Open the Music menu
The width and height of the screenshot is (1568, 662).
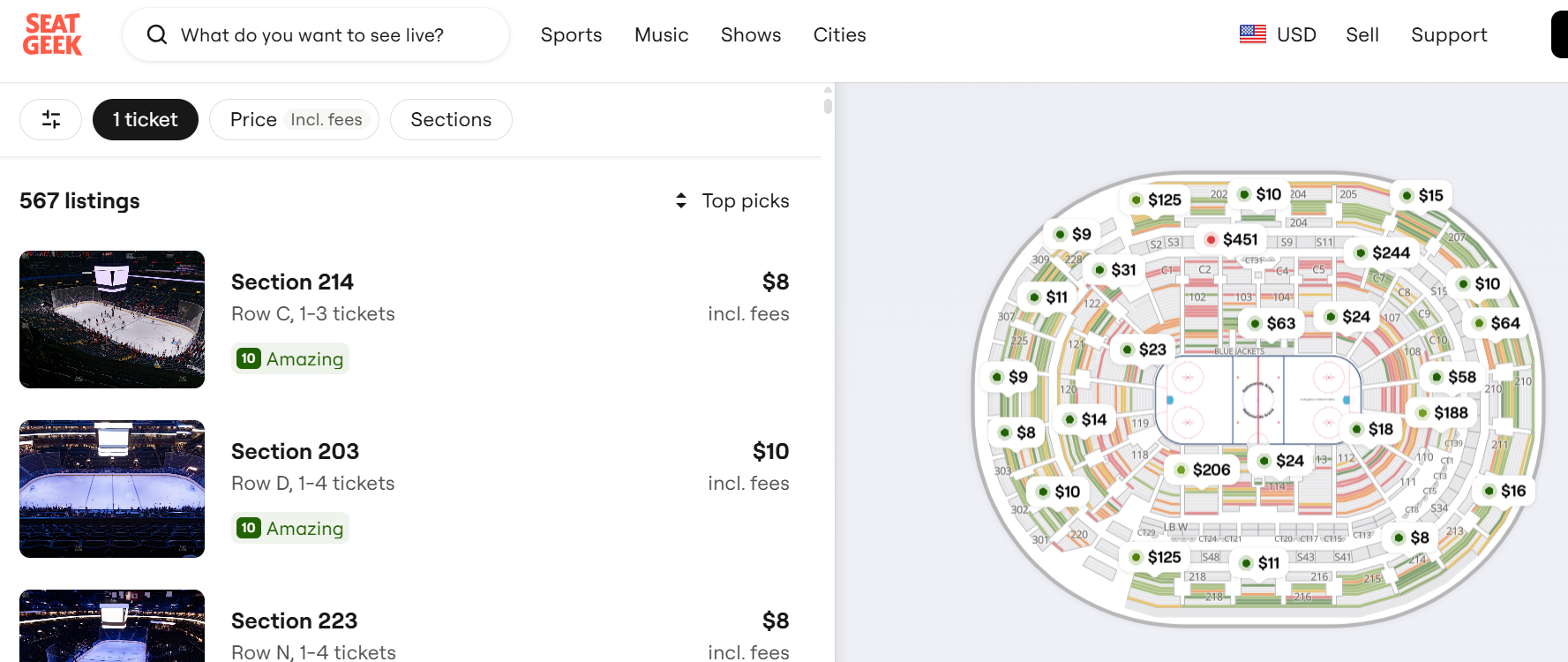661,35
